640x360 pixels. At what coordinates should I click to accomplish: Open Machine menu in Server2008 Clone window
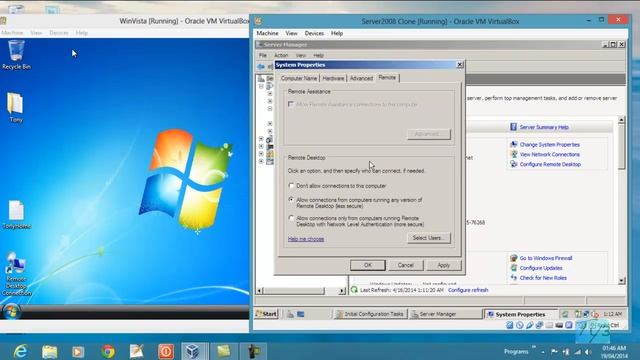pos(267,33)
